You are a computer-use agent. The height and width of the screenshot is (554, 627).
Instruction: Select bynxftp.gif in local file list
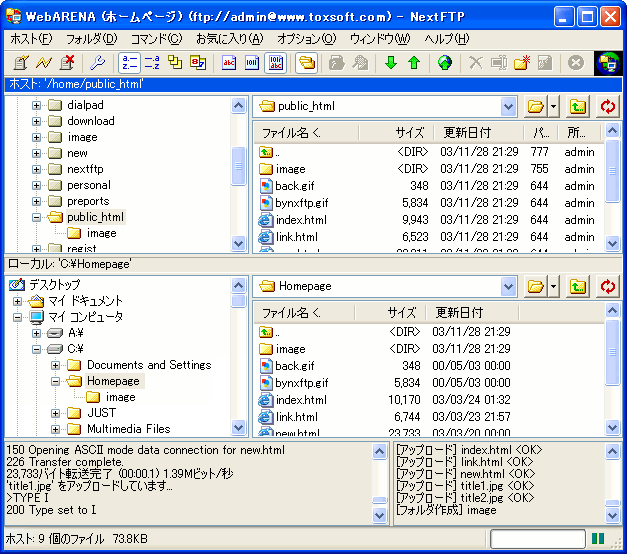pyautogui.click(x=302, y=383)
